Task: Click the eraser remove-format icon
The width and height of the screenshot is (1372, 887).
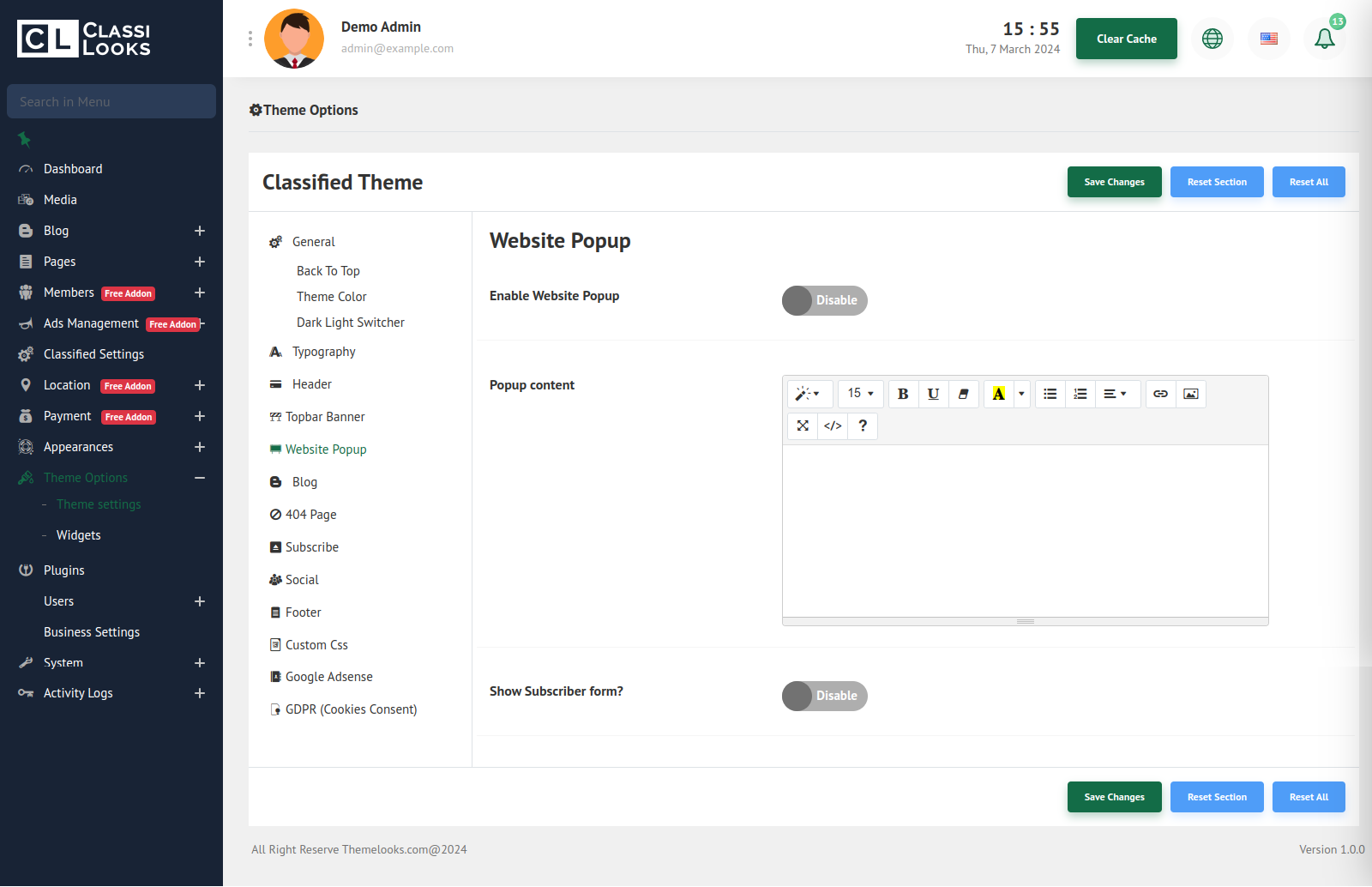Action: [964, 394]
